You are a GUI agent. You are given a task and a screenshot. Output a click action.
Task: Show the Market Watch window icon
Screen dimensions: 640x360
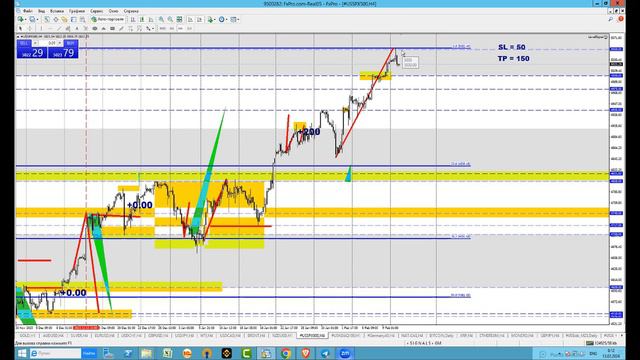47,19
